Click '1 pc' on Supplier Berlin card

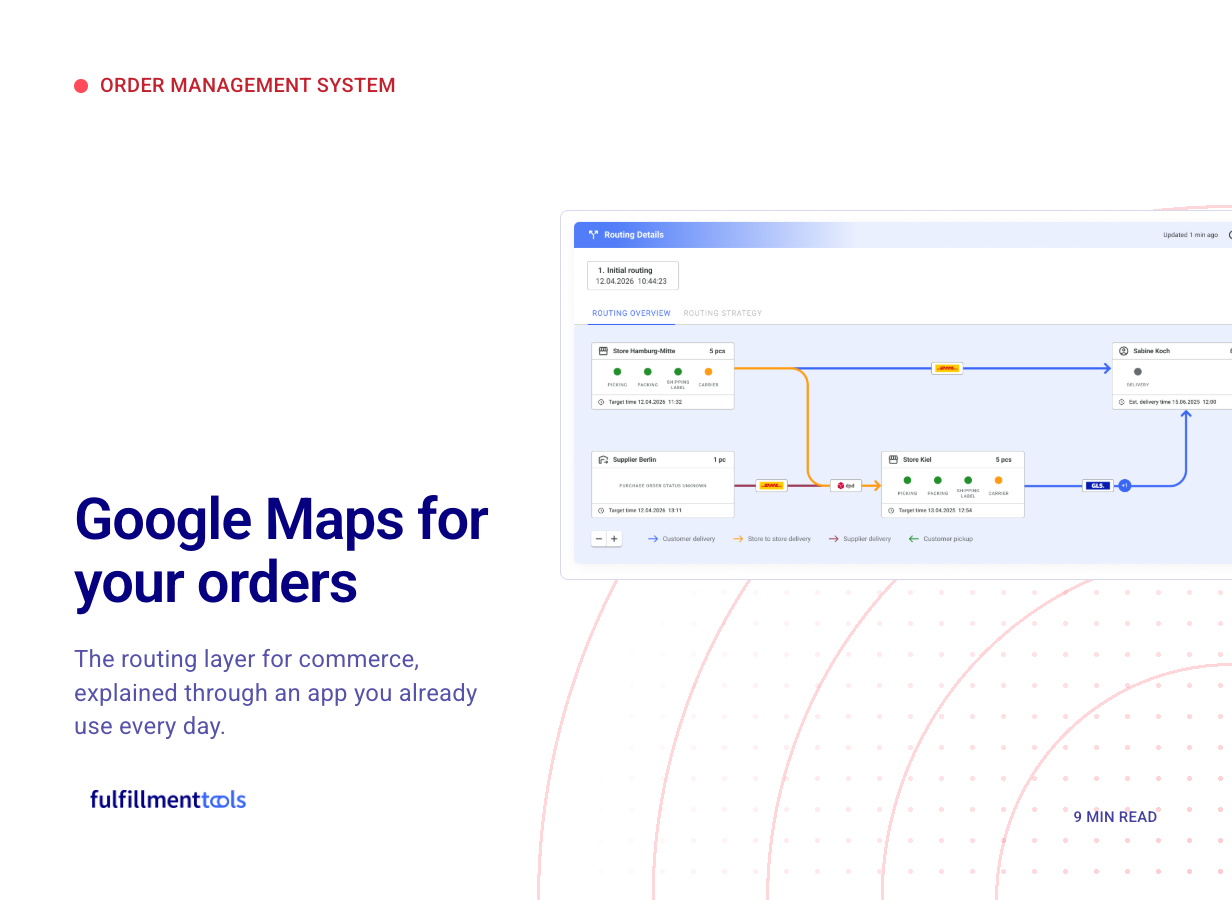pyautogui.click(x=720, y=460)
